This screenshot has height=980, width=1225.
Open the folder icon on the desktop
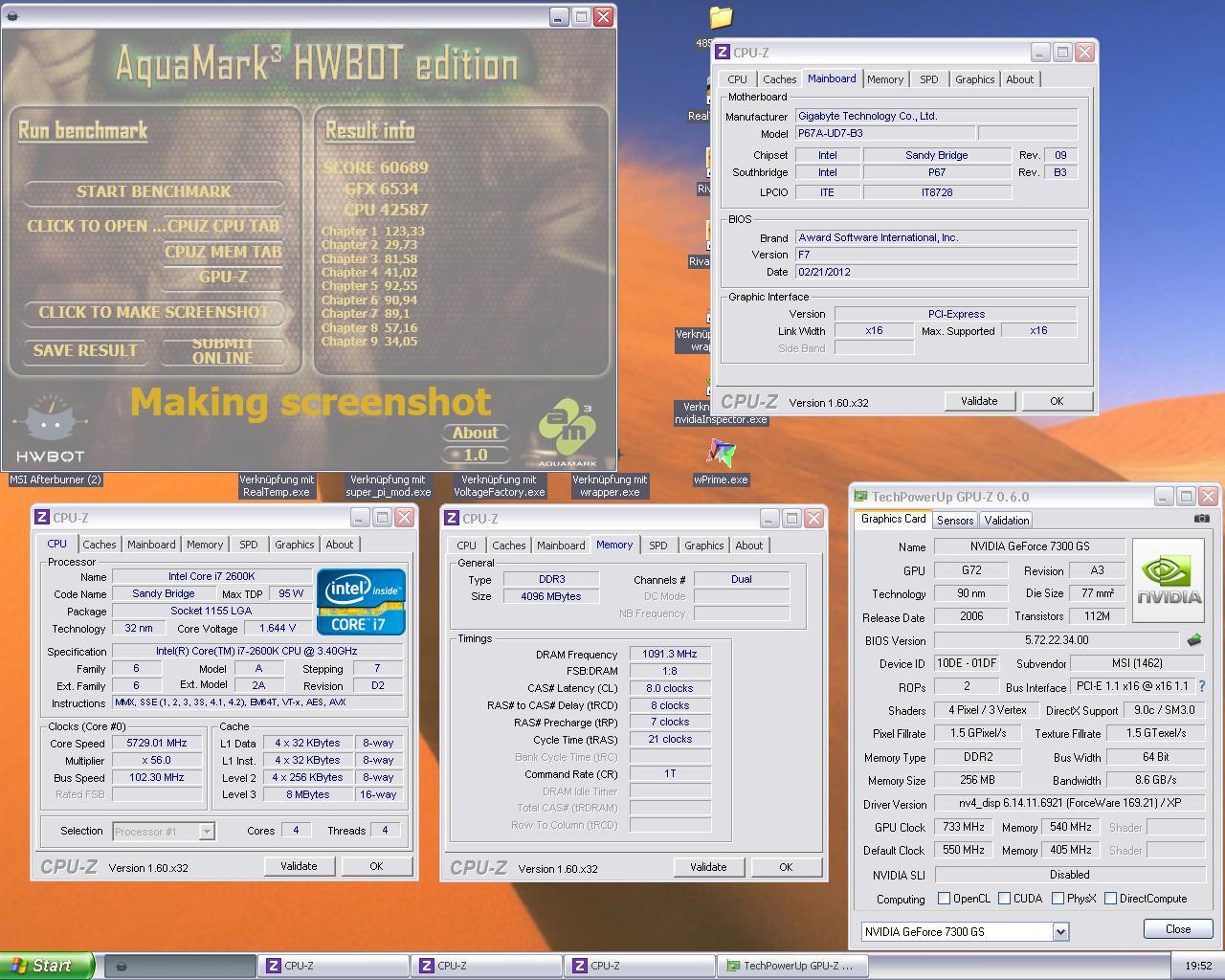click(721, 17)
